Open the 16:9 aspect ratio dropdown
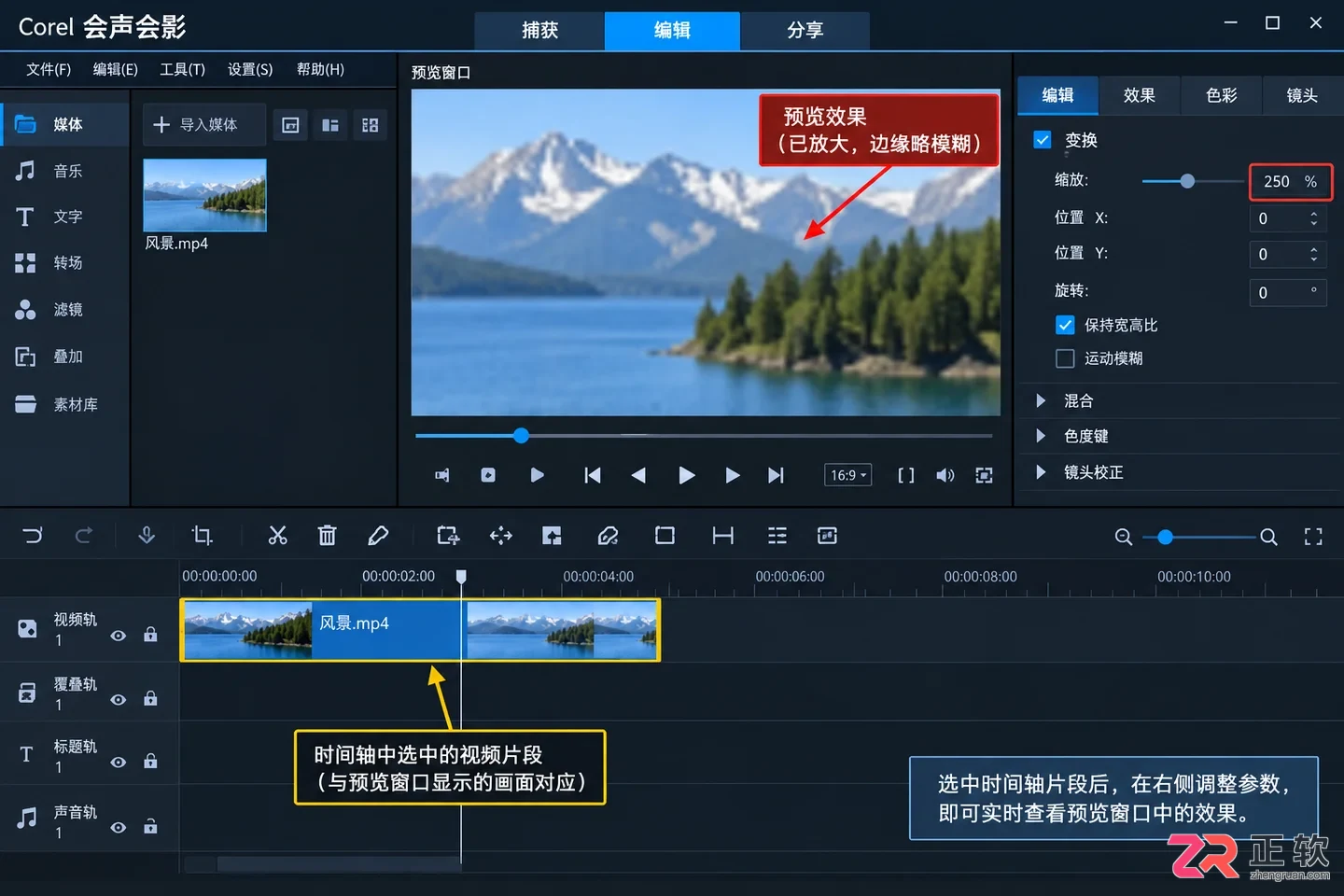The image size is (1344, 896). [847, 475]
